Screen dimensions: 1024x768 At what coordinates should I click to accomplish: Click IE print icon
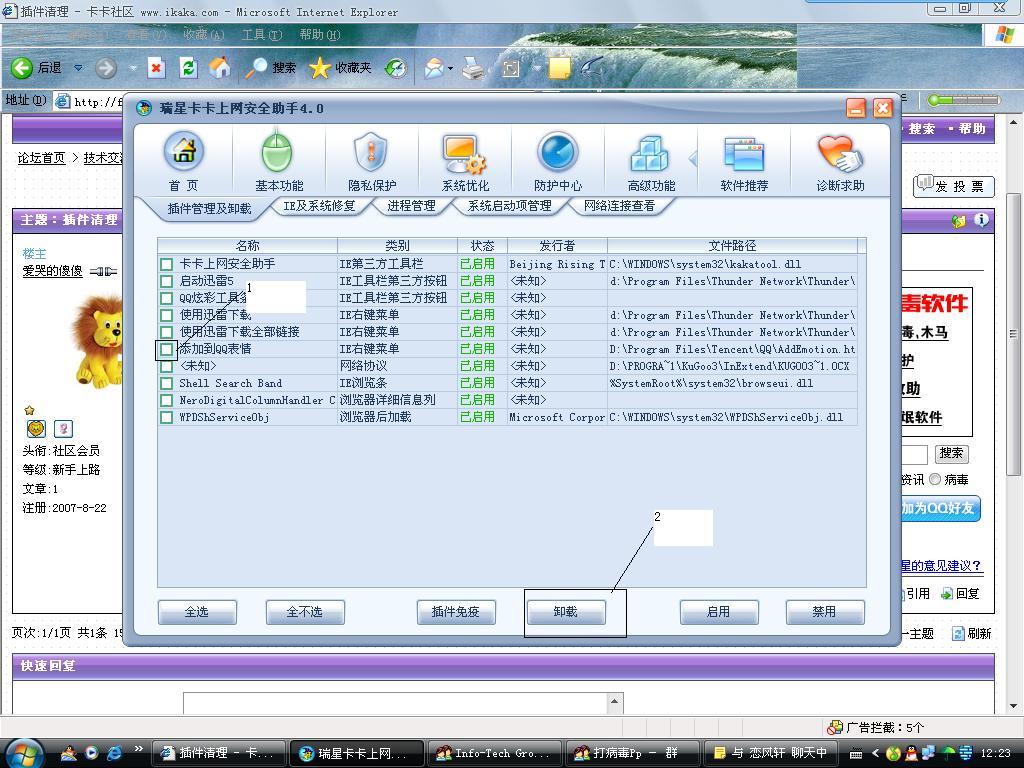click(473, 67)
